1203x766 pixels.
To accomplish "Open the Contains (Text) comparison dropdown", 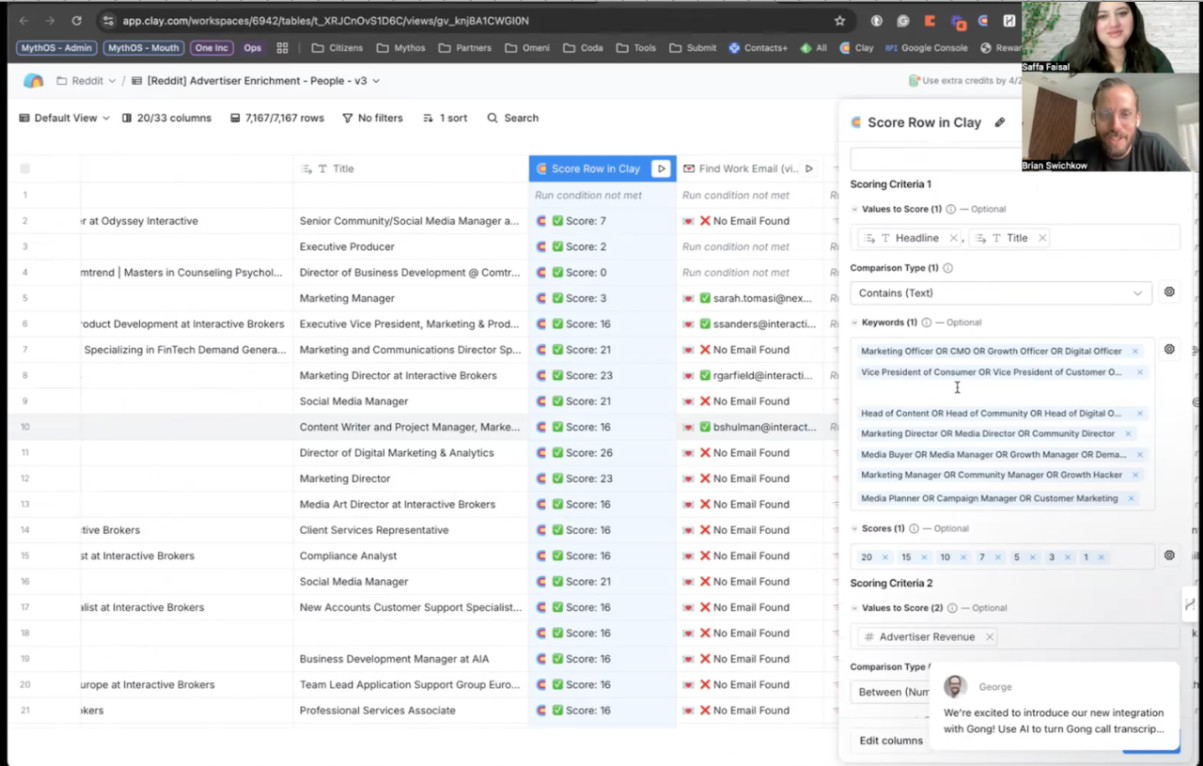I will (x=1001, y=293).
